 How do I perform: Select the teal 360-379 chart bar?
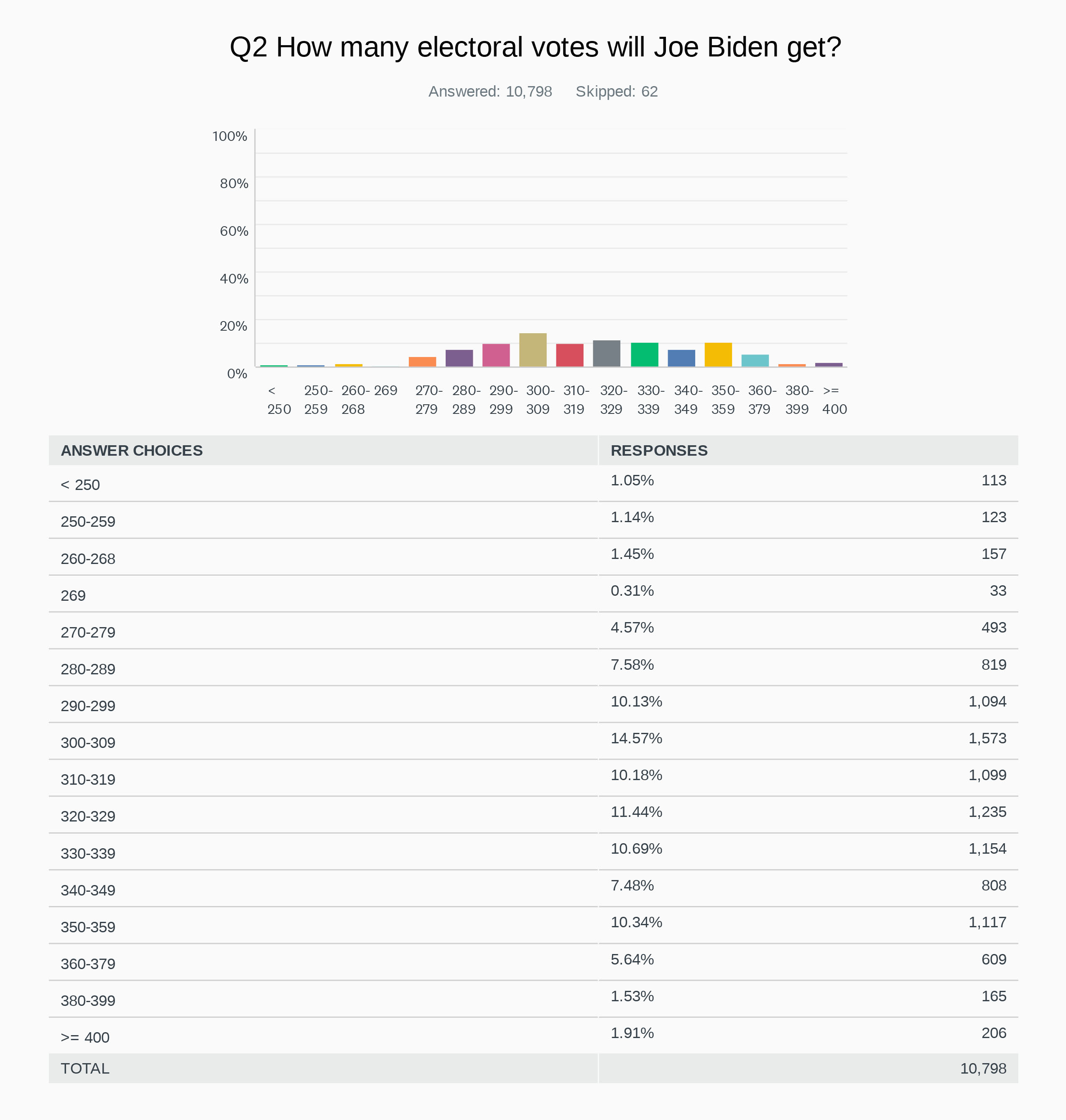[x=755, y=360]
